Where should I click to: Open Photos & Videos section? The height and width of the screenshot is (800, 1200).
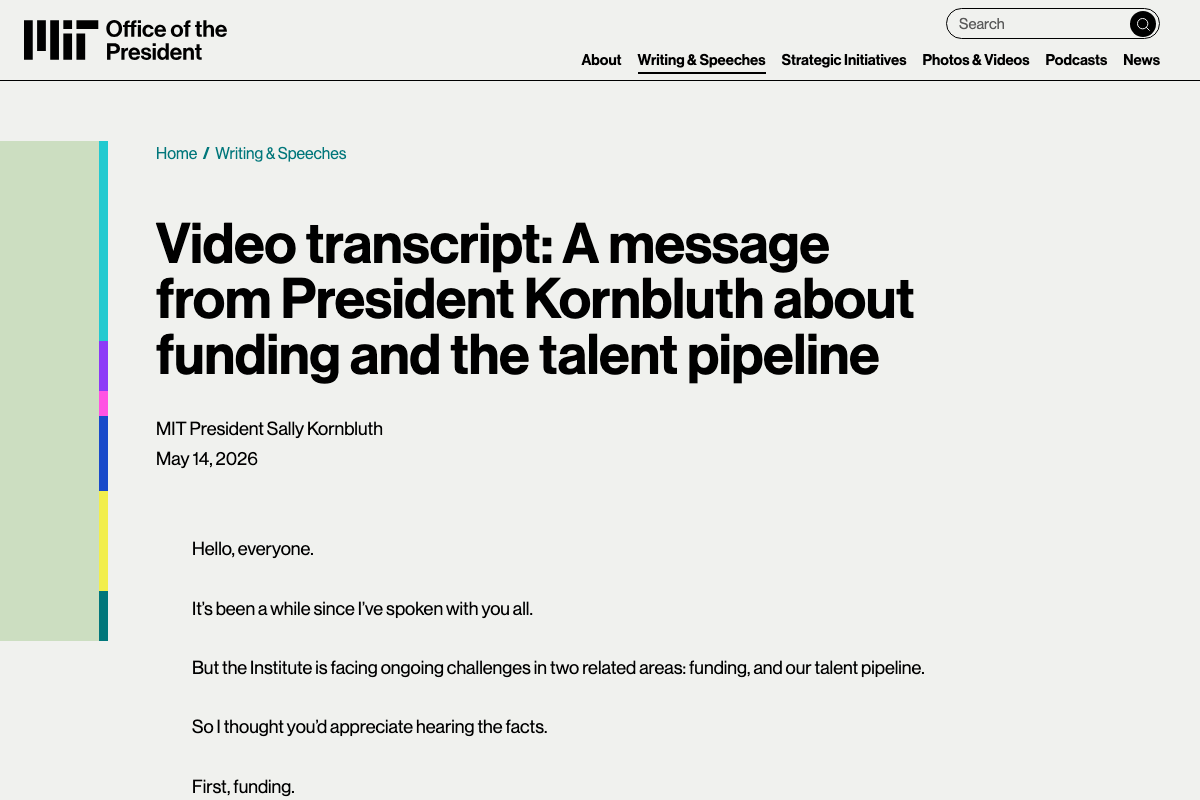pos(976,60)
